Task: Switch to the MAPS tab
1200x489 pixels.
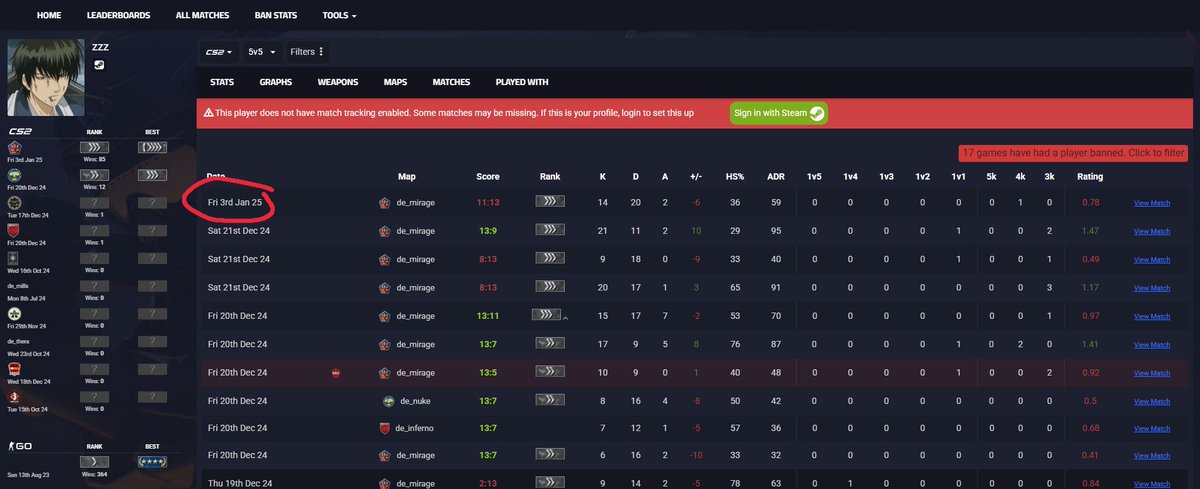Action: (x=395, y=82)
